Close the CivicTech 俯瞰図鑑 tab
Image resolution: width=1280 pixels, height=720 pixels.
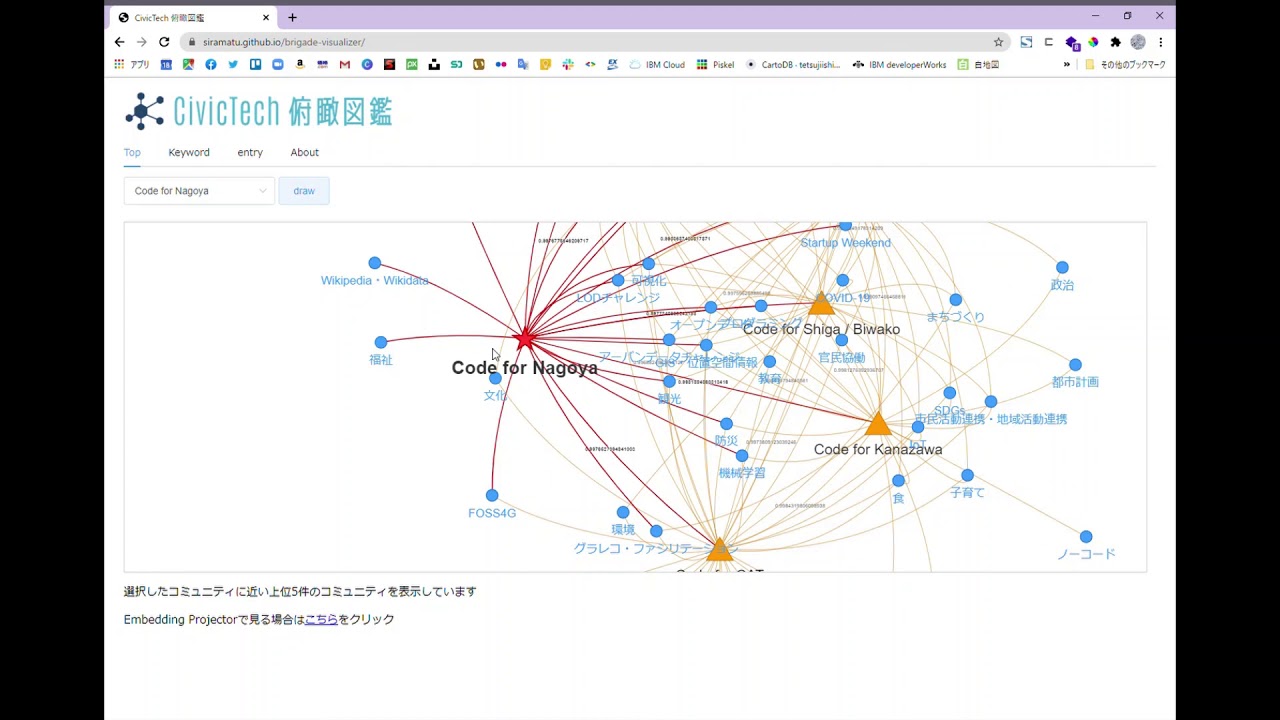click(x=266, y=17)
